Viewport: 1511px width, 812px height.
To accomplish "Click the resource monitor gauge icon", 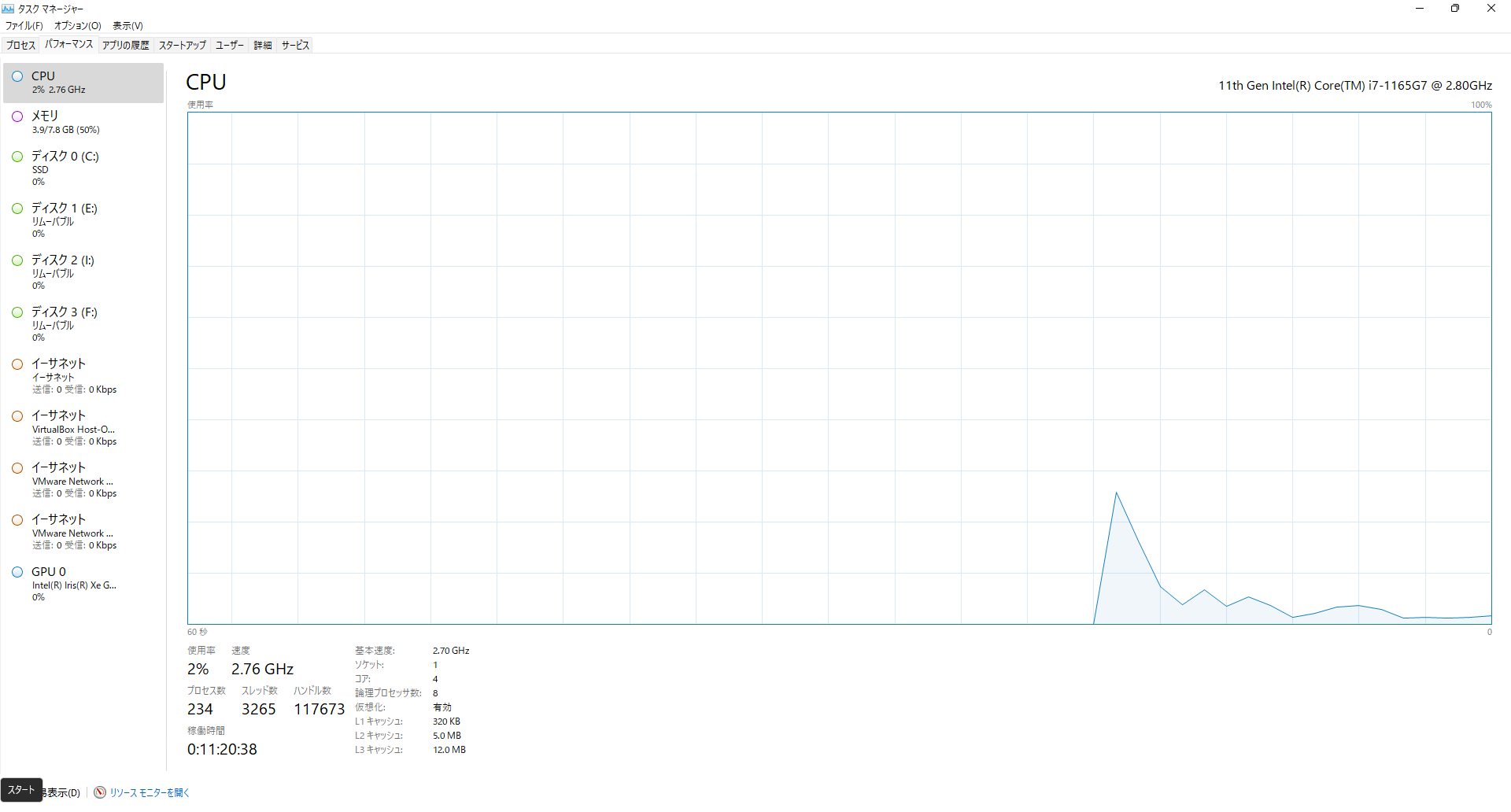I will 100,792.
